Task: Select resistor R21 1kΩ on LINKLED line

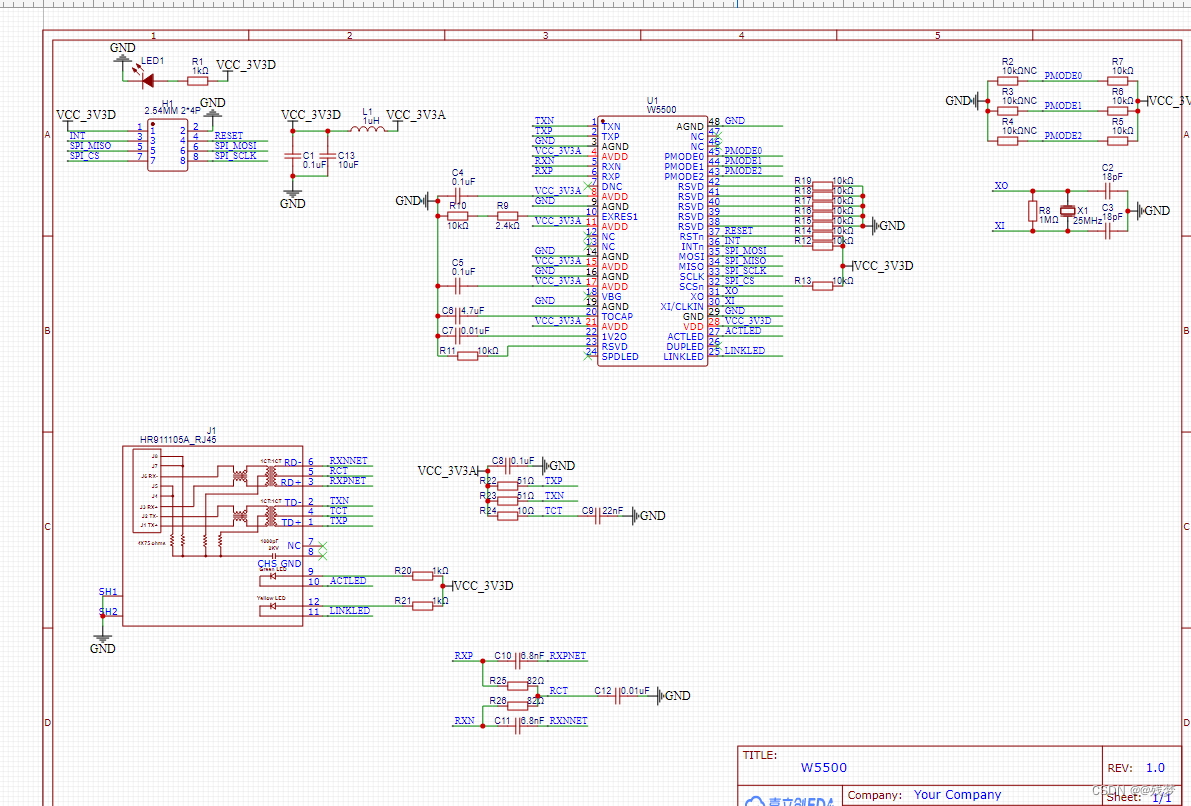Action: [422, 605]
